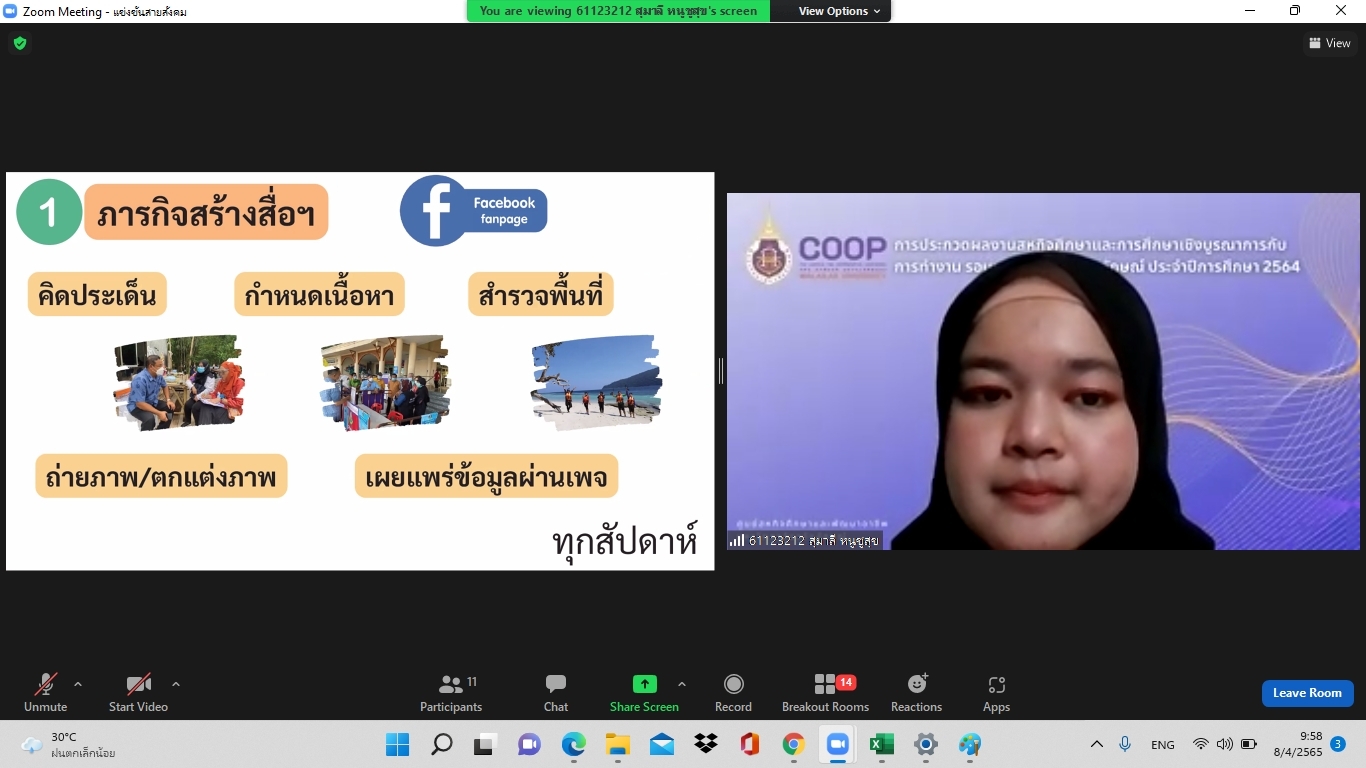Click the divider handle between shared screen and video
Image resolution: width=1366 pixels, height=768 pixels.
720,371
